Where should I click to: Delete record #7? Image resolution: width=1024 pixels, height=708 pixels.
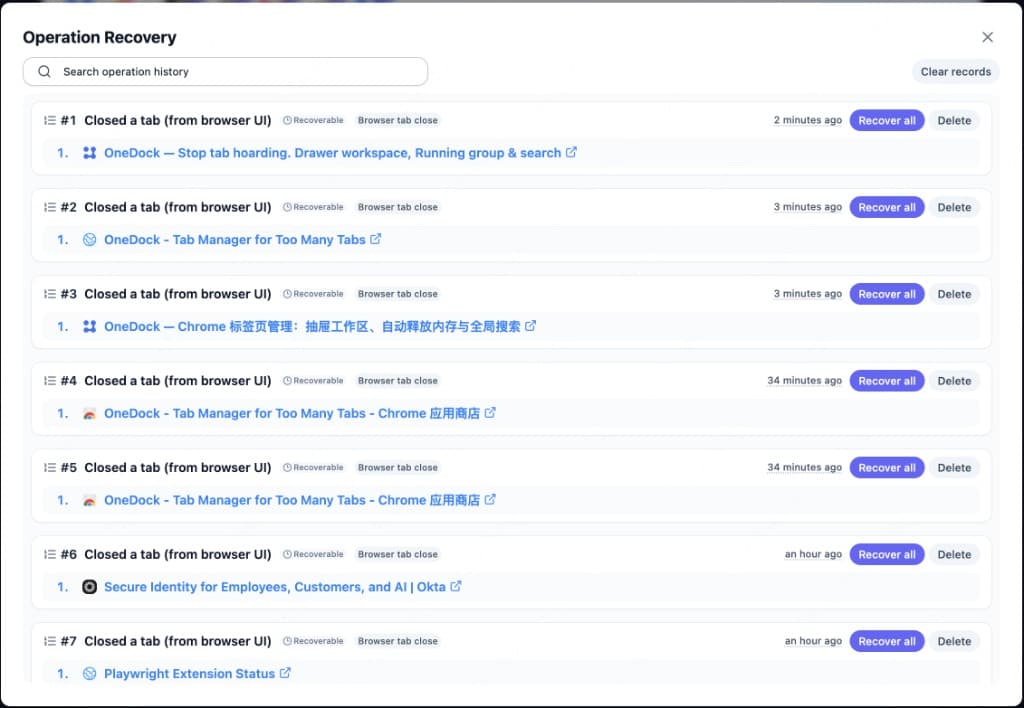(x=954, y=641)
